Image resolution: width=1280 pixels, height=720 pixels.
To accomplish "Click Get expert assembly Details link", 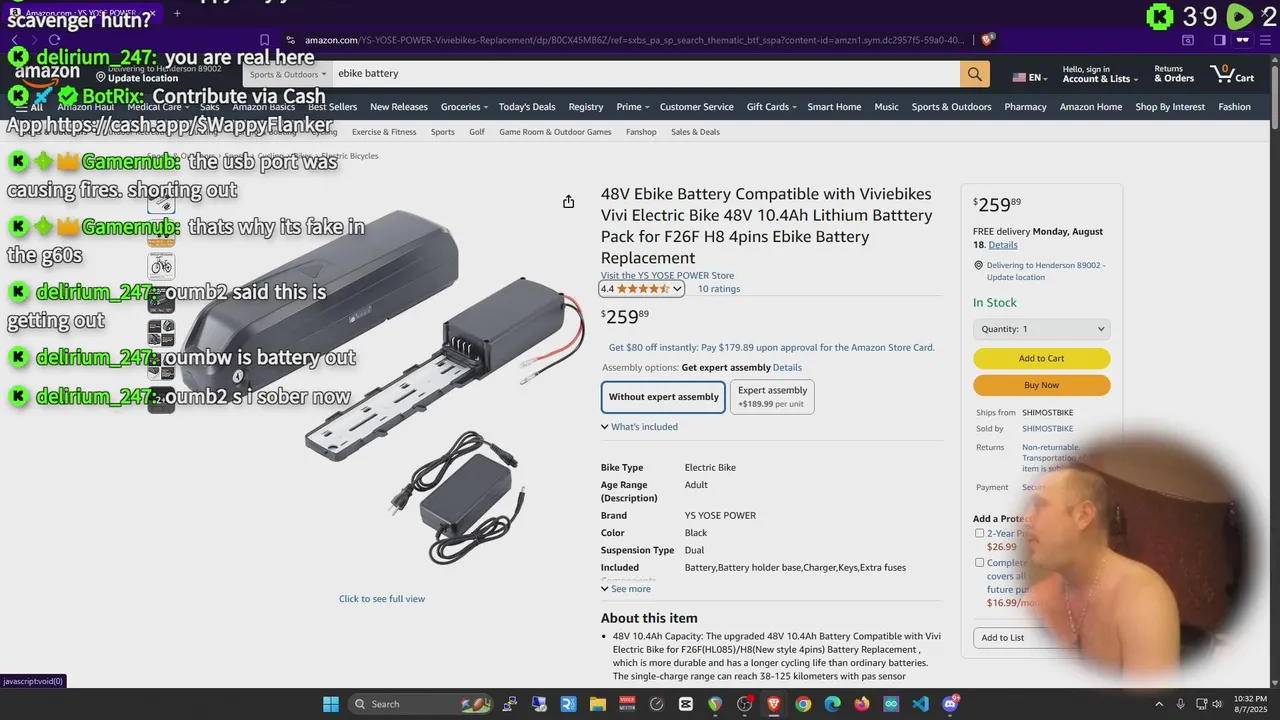I will 787,368.
